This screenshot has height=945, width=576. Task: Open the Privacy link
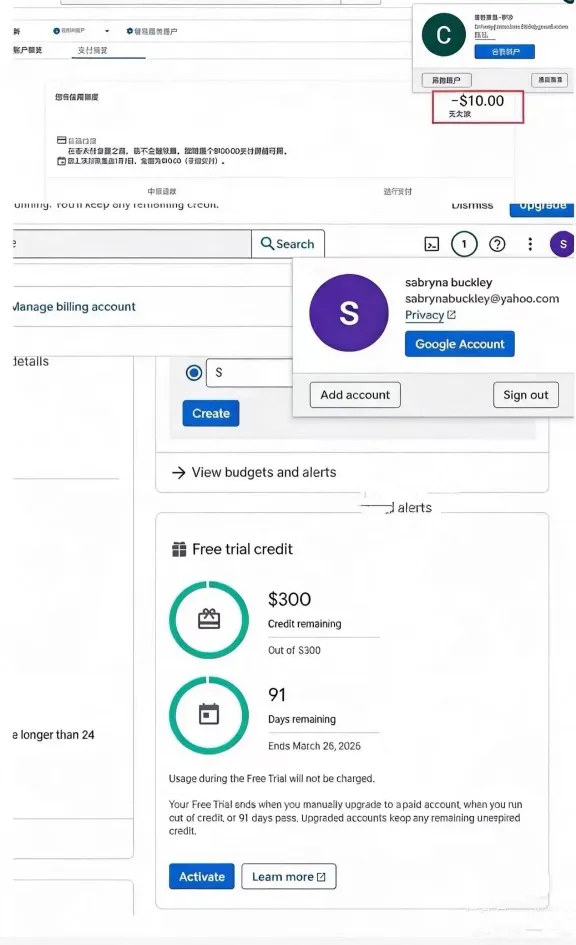pyautogui.click(x=424, y=315)
